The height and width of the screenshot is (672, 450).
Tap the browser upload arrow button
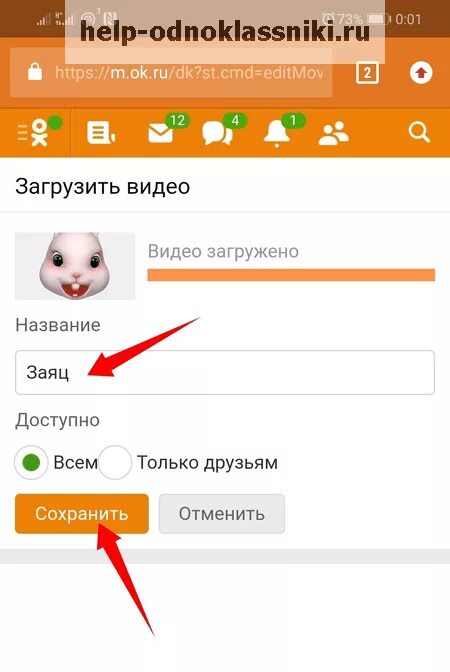(421, 73)
